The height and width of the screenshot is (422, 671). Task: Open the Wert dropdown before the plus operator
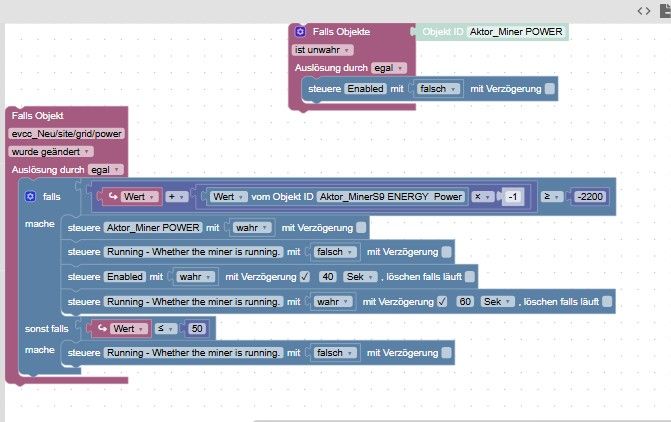click(140, 196)
